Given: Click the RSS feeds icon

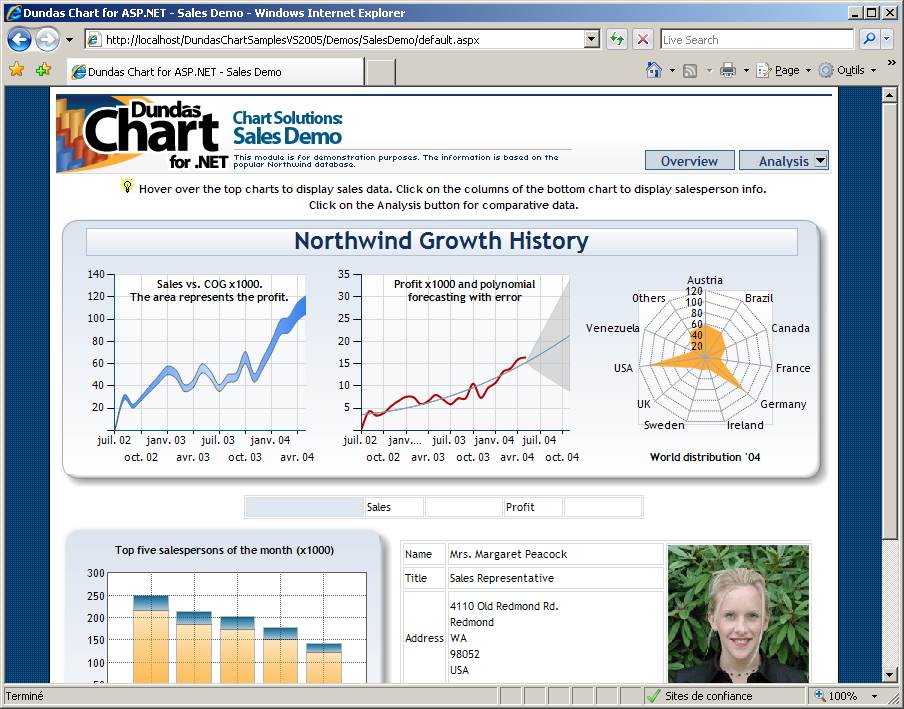Looking at the screenshot, I should pyautogui.click(x=690, y=70).
